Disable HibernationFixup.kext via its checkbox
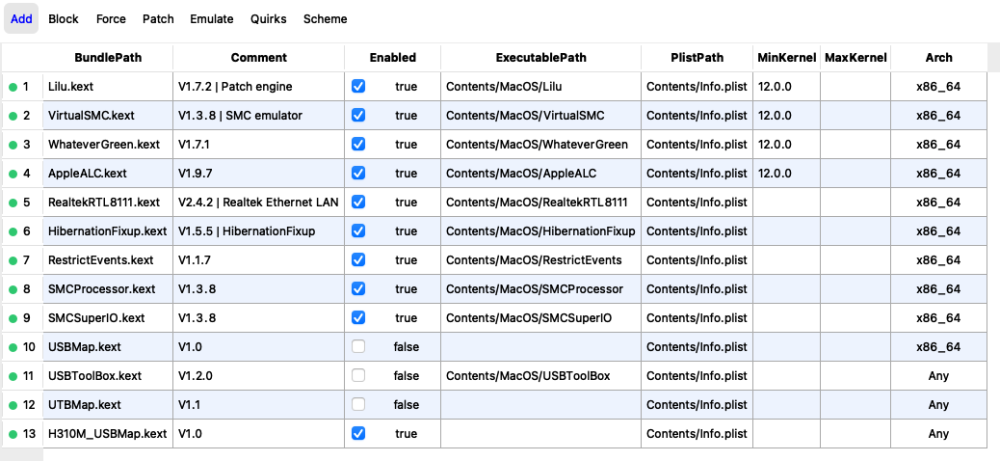The image size is (1000, 461). pos(358,231)
